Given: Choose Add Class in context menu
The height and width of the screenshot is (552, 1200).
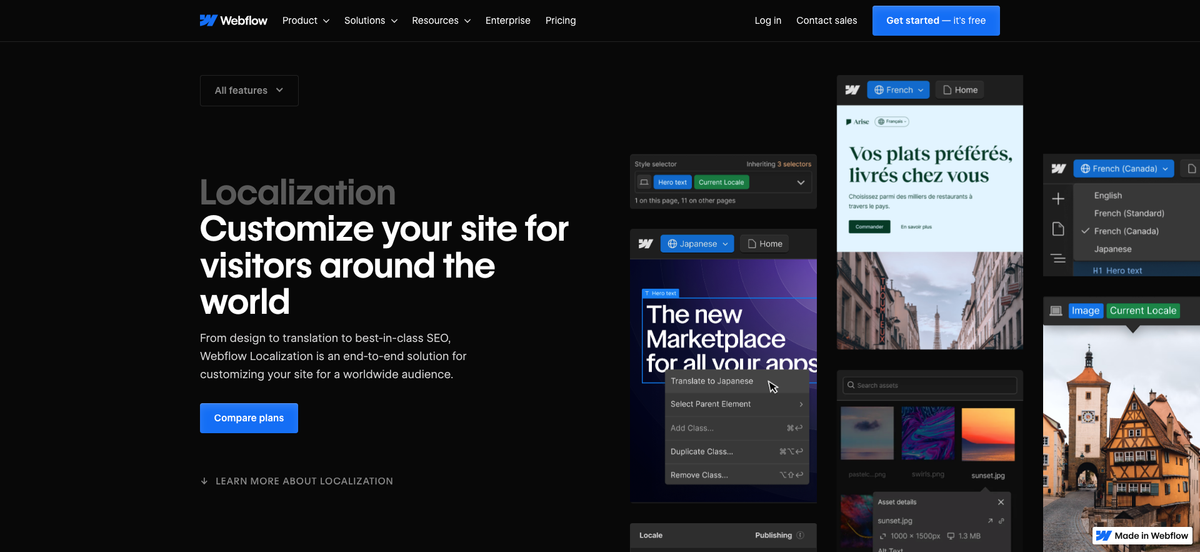Looking at the screenshot, I should (x=737, y=428).
